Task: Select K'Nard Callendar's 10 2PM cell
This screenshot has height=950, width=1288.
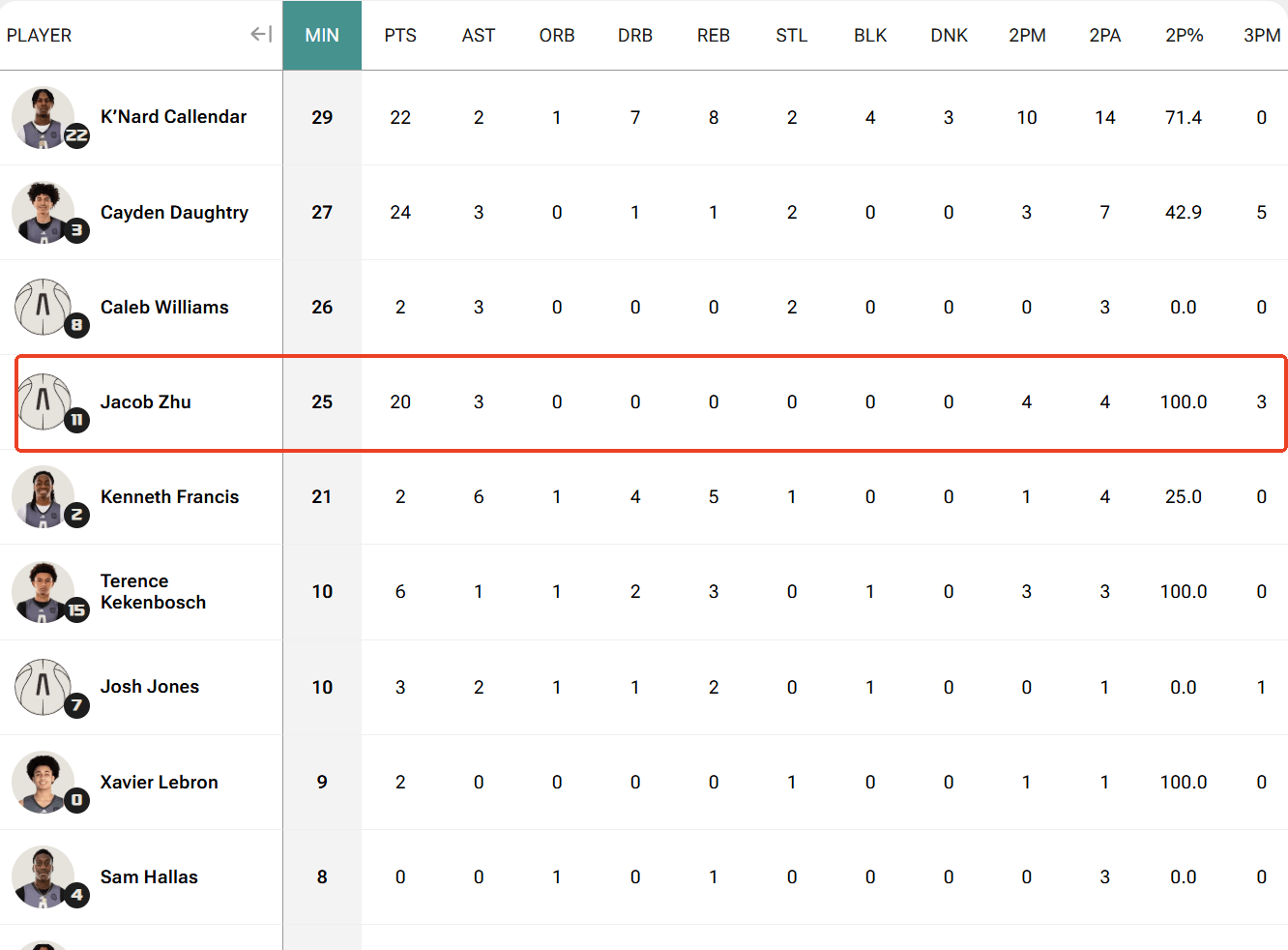Action: pos(1027,117)
